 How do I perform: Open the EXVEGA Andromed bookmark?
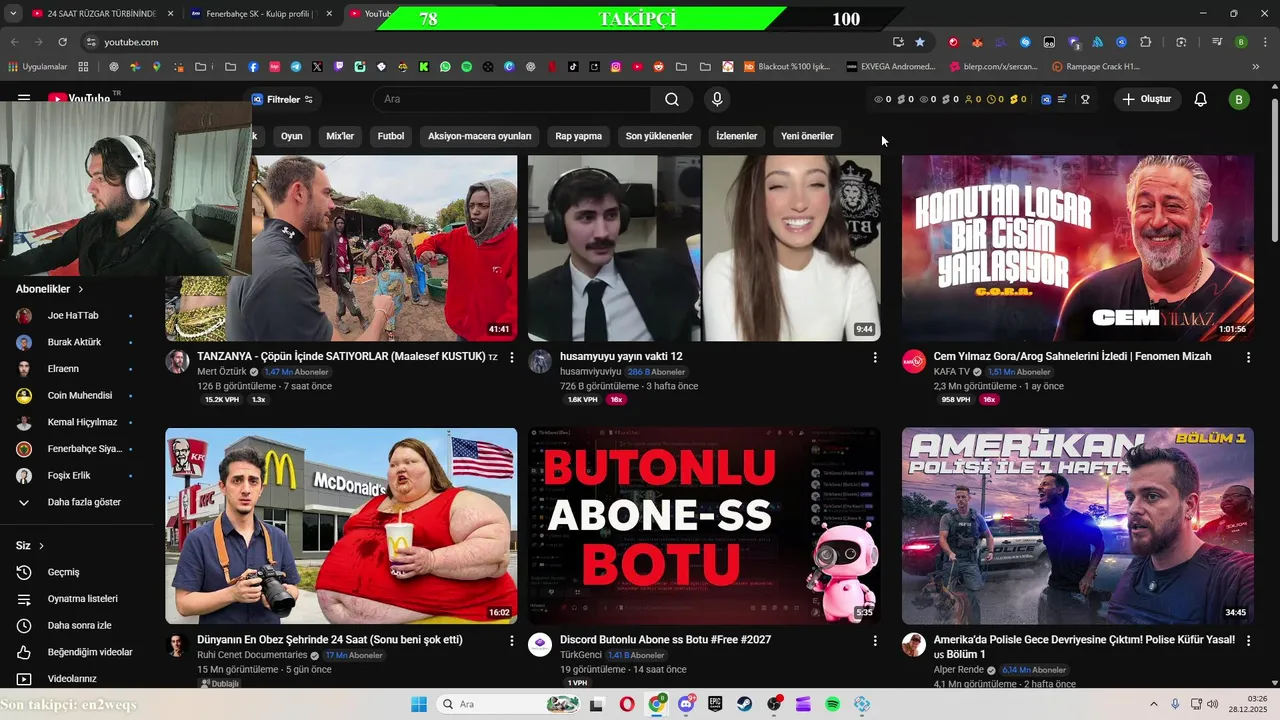click(x=891, y=67)
